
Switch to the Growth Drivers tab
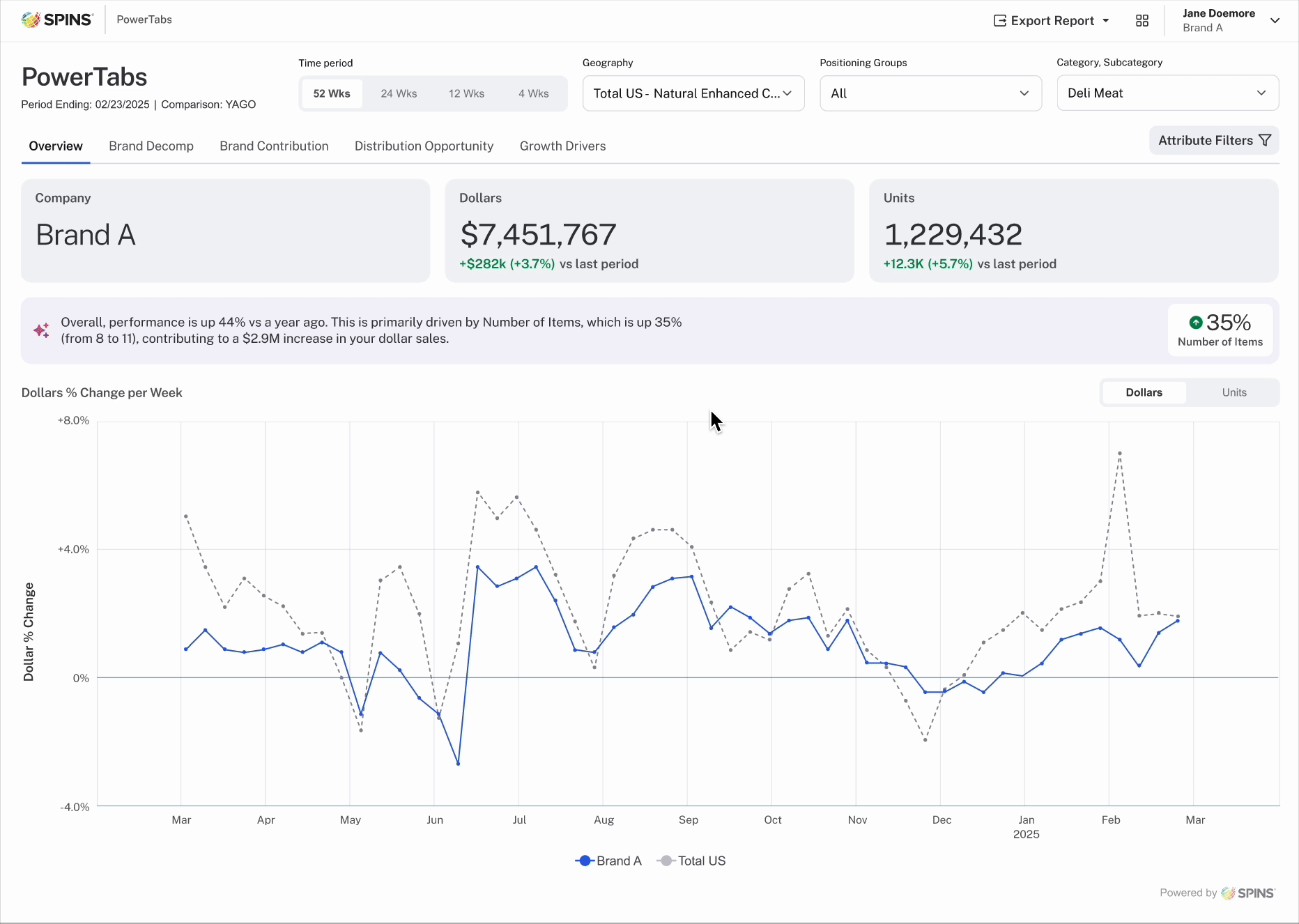click(563, 146)
